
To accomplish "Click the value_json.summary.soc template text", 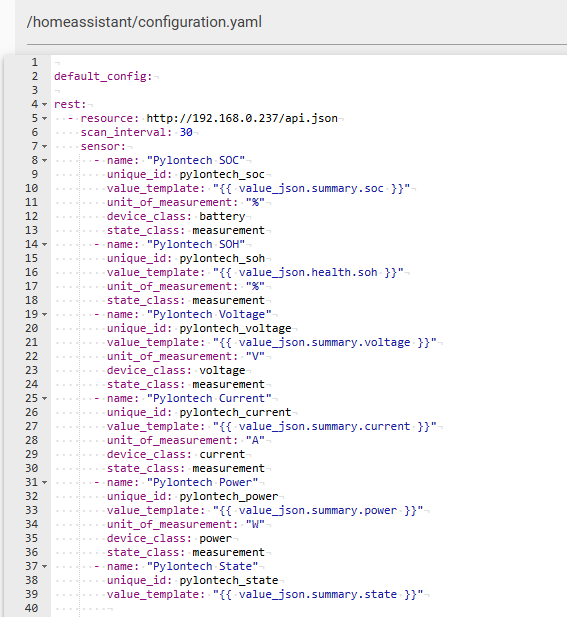I will tap(311, 188).
